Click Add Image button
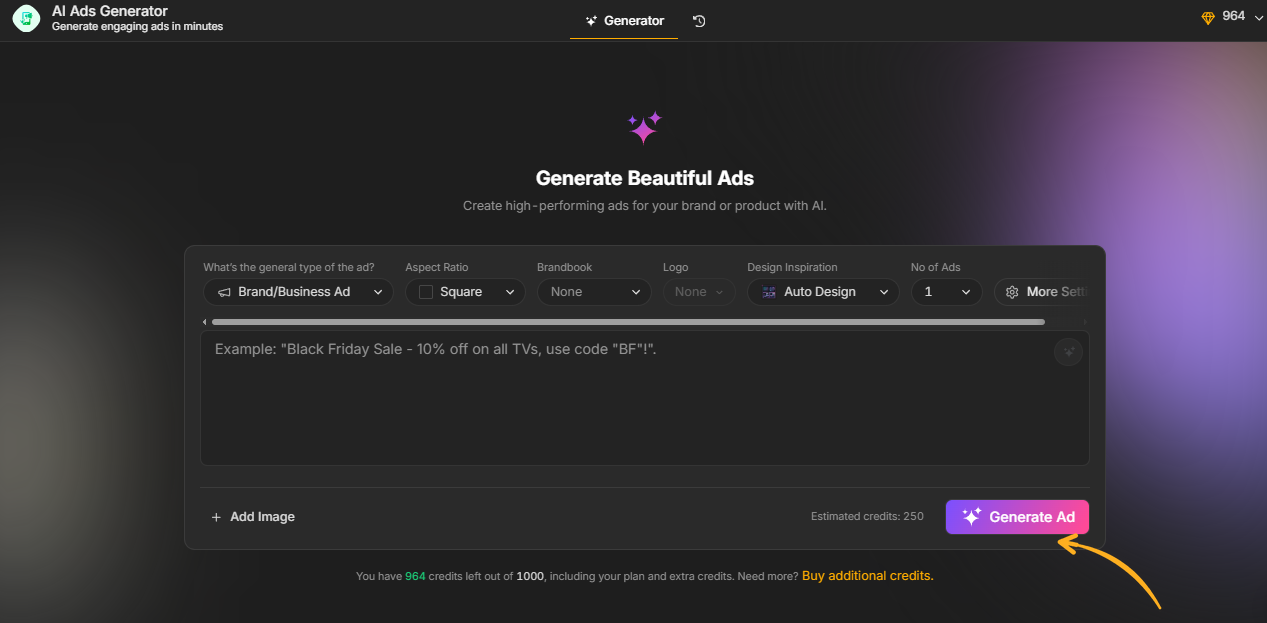 click(x=253, y=517)
